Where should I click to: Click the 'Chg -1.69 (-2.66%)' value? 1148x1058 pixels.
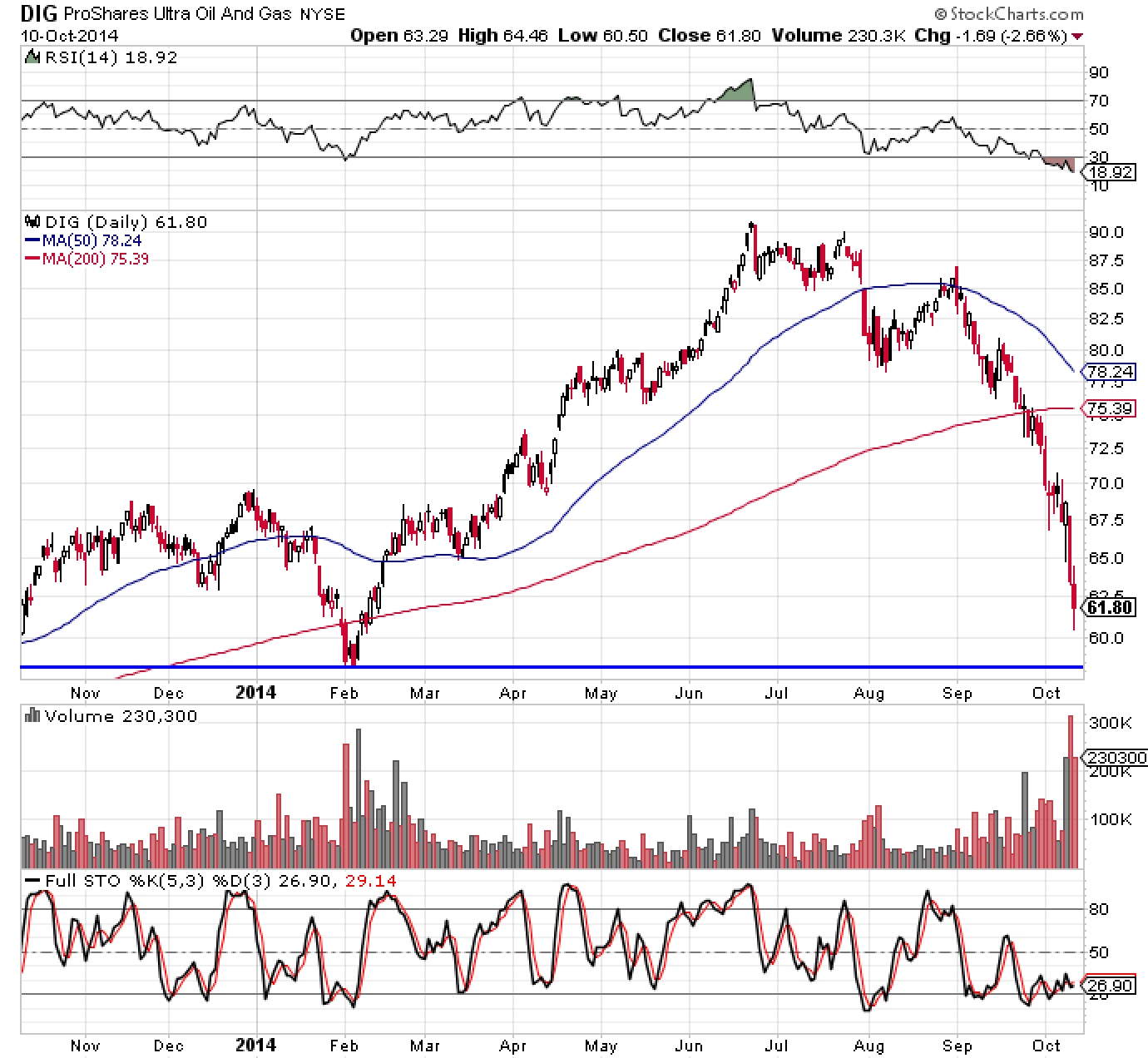pos(992,36)
